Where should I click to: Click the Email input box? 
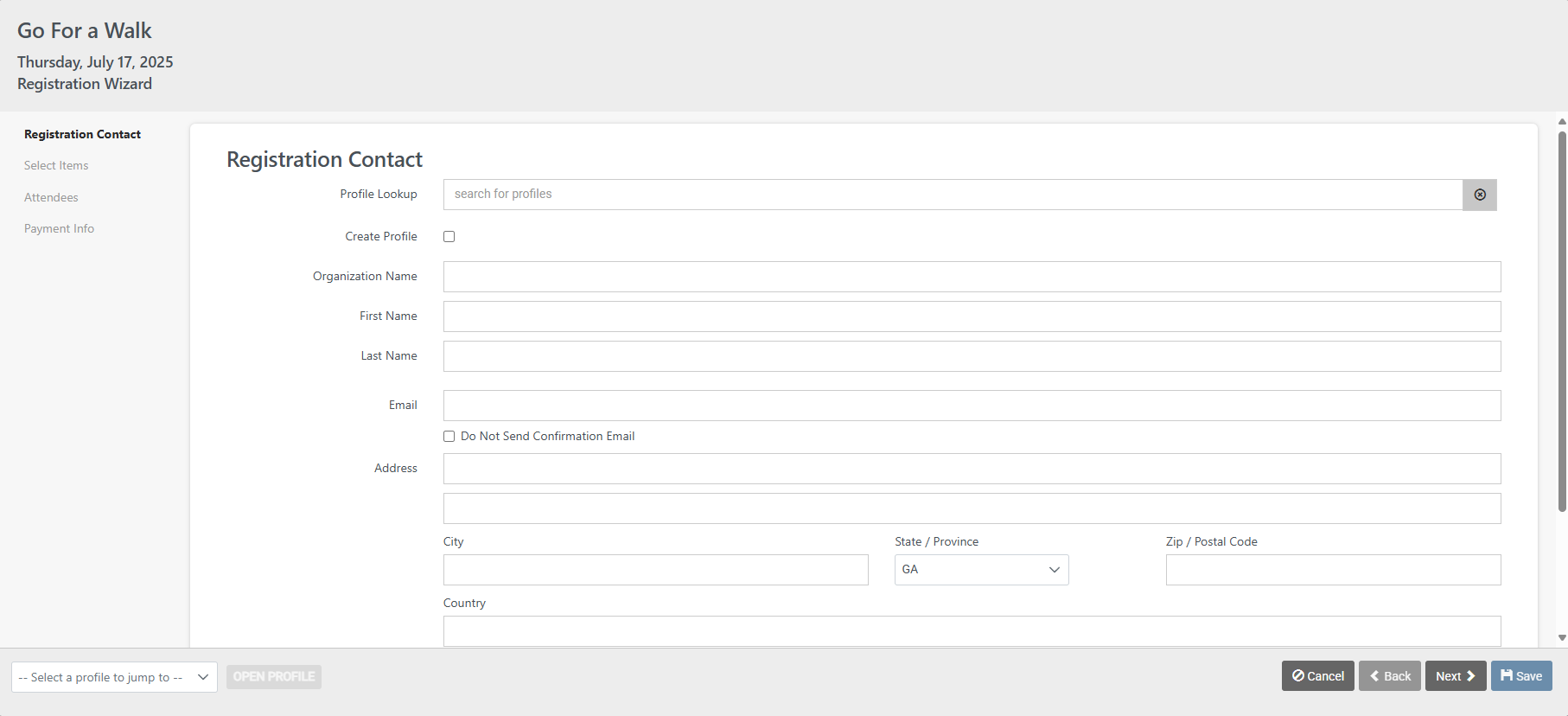972,406
